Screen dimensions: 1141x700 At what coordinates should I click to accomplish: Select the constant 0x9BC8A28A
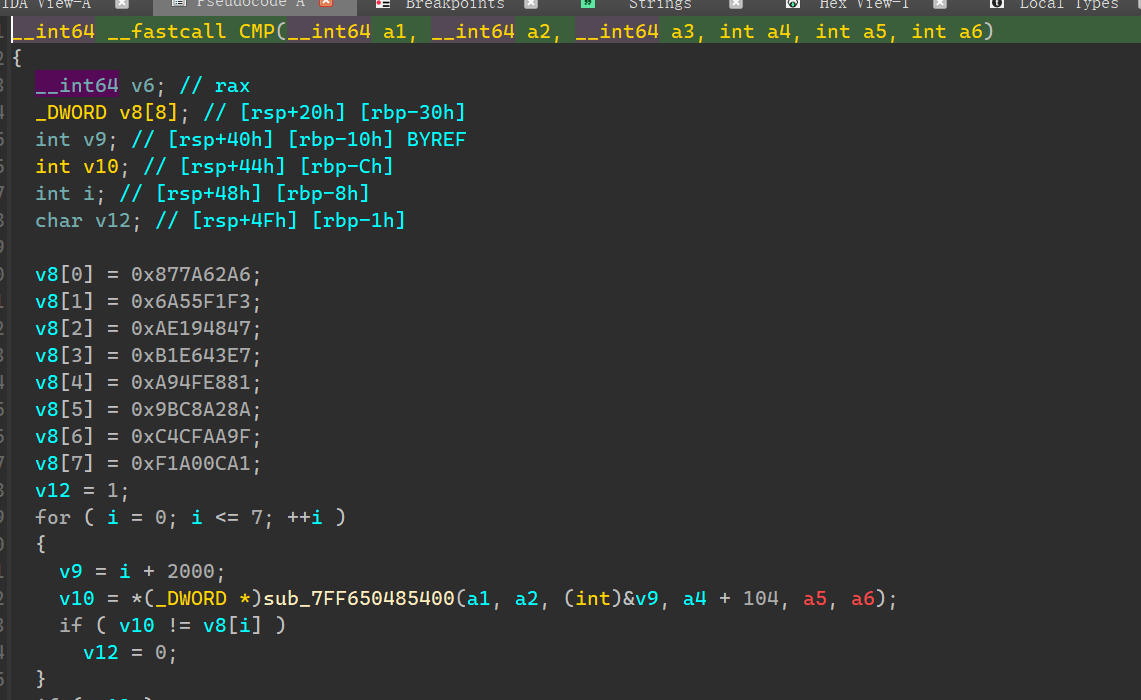(x=191, y=409)
